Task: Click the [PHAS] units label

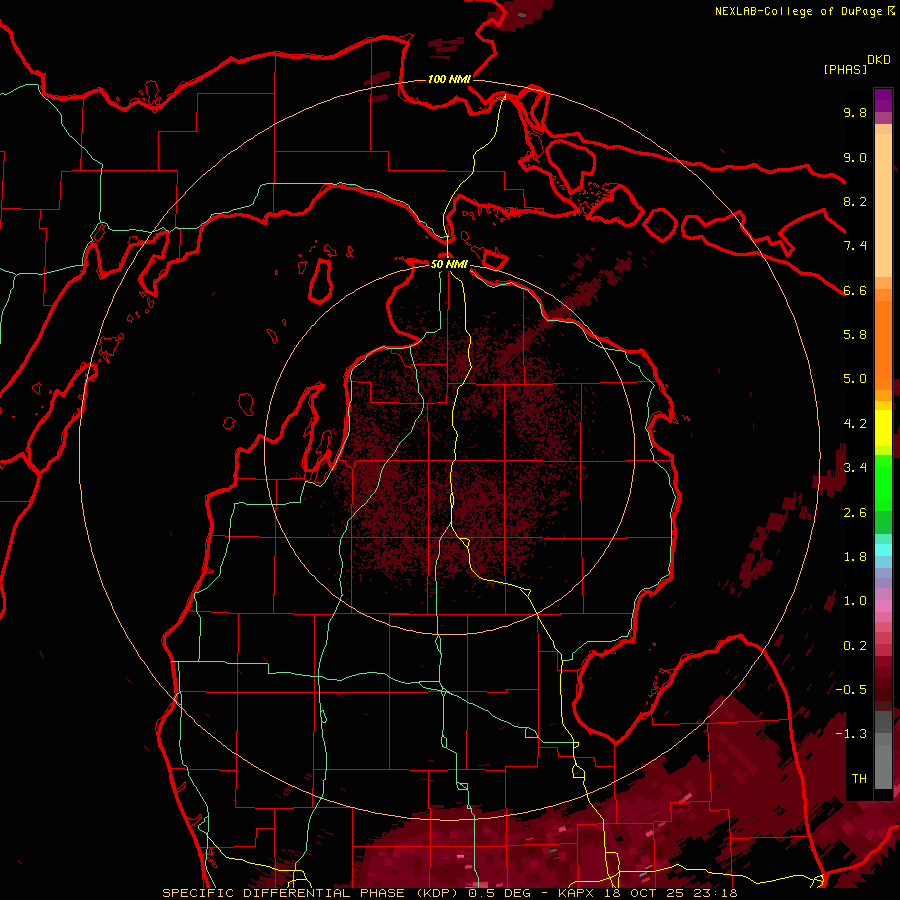Action: point(845,70)
